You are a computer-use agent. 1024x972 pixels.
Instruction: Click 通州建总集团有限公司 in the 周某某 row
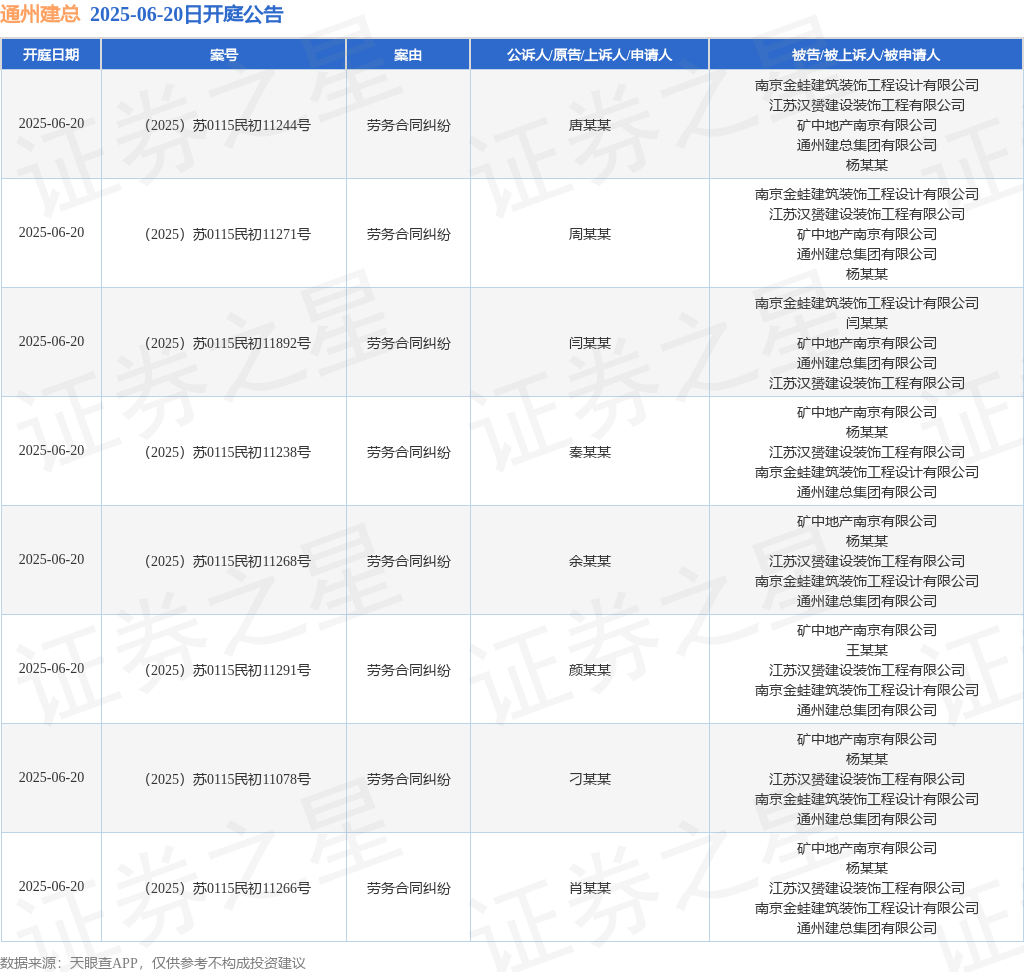pyautogui.click(x=866, y=255)
